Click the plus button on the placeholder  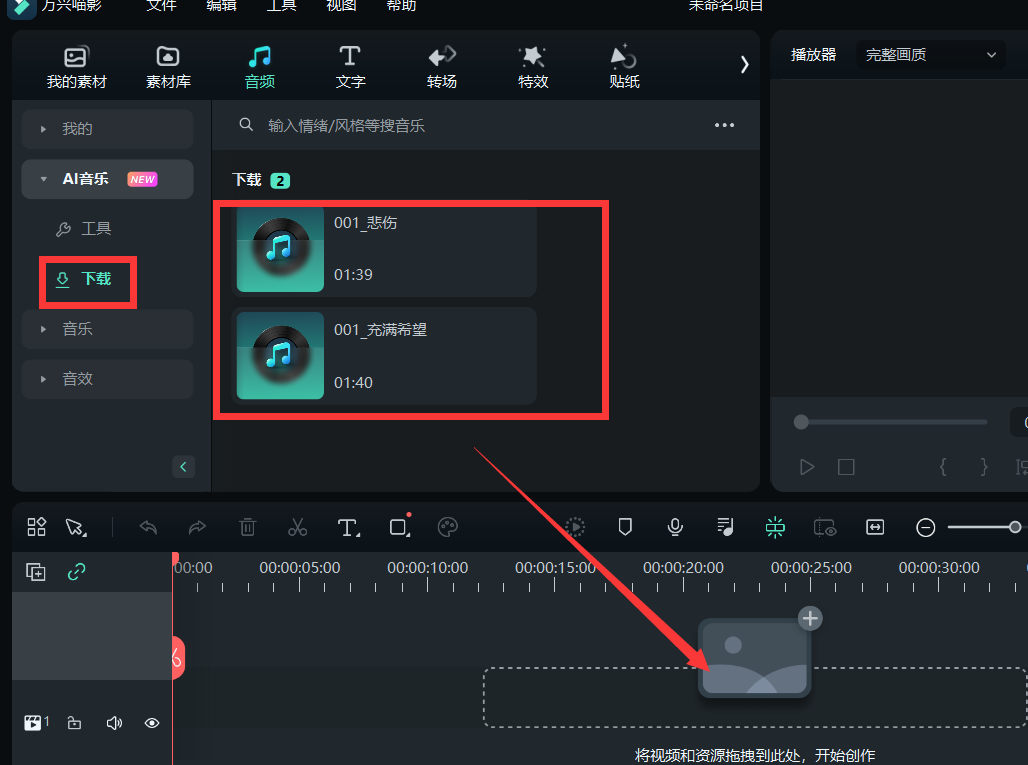coord(810,618)
